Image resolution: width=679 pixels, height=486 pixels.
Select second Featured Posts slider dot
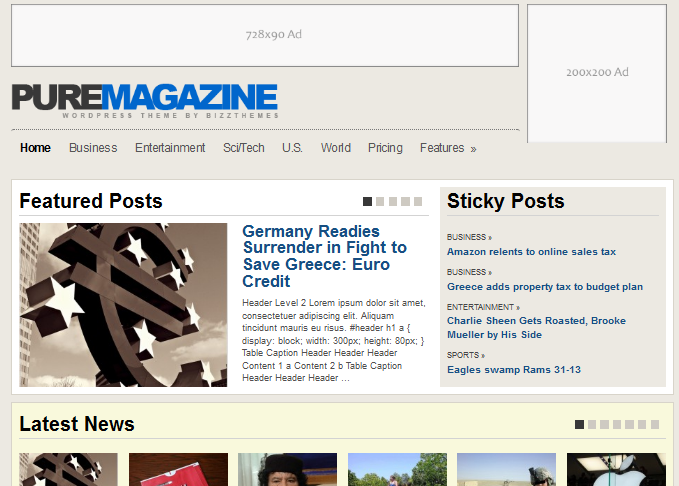[x=380, y=201]
